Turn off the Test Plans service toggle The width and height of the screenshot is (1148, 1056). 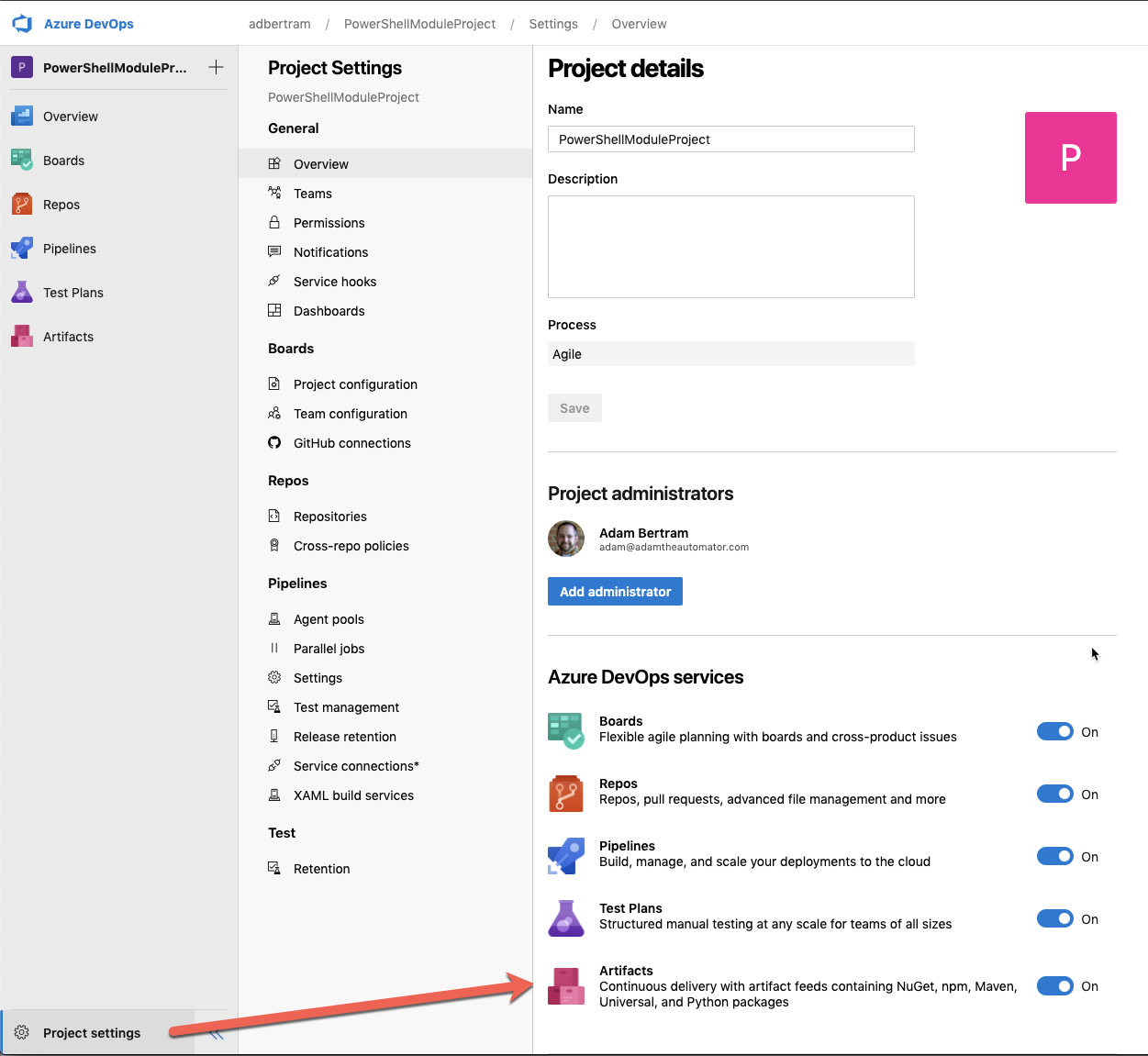pyautogui.click(x=1055, y=918)
